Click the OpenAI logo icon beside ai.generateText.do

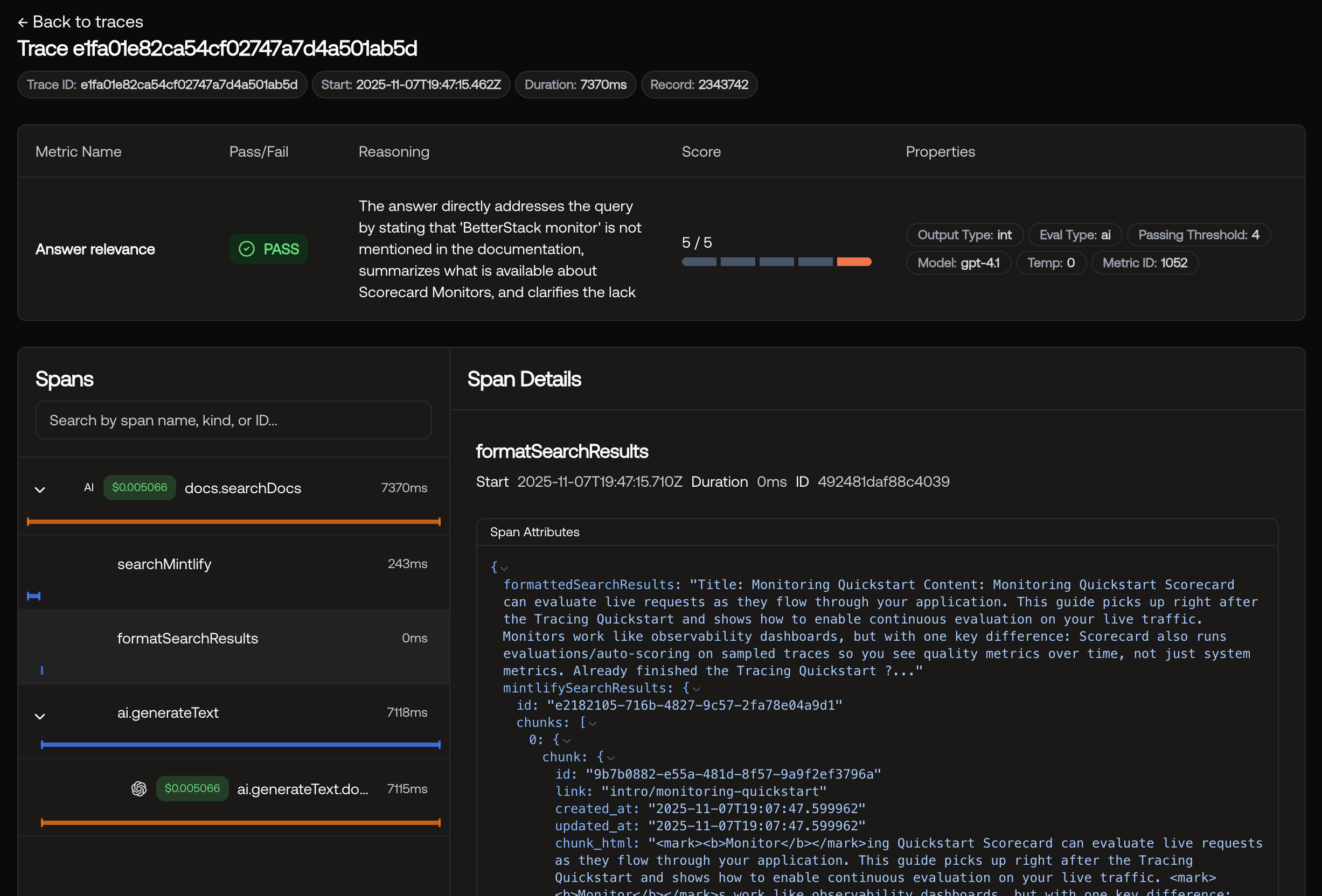[139, 788]
